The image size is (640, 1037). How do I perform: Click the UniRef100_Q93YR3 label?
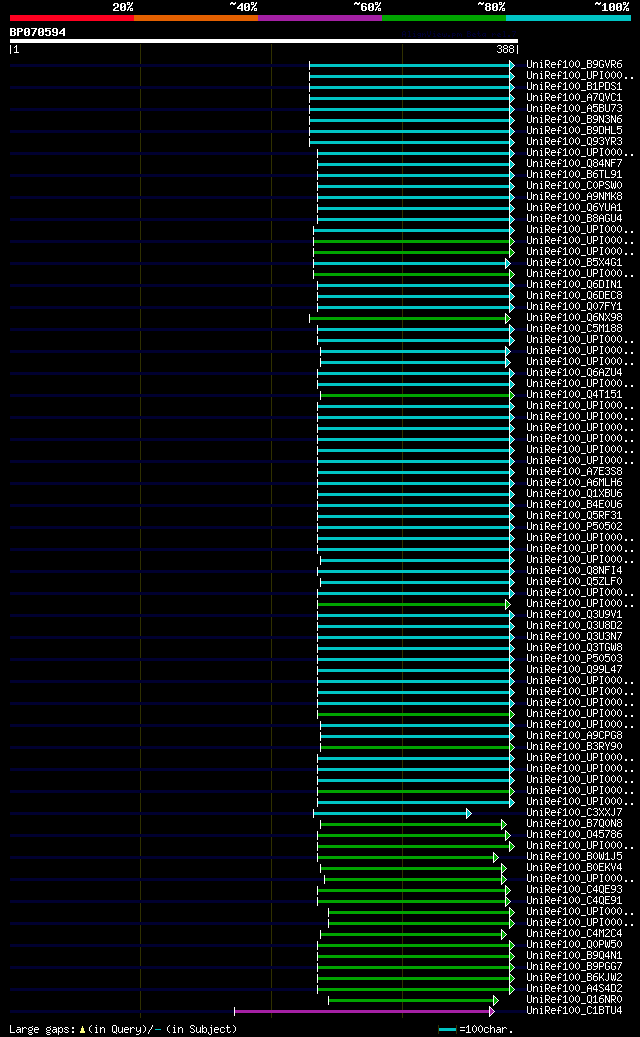pos(574,142)
